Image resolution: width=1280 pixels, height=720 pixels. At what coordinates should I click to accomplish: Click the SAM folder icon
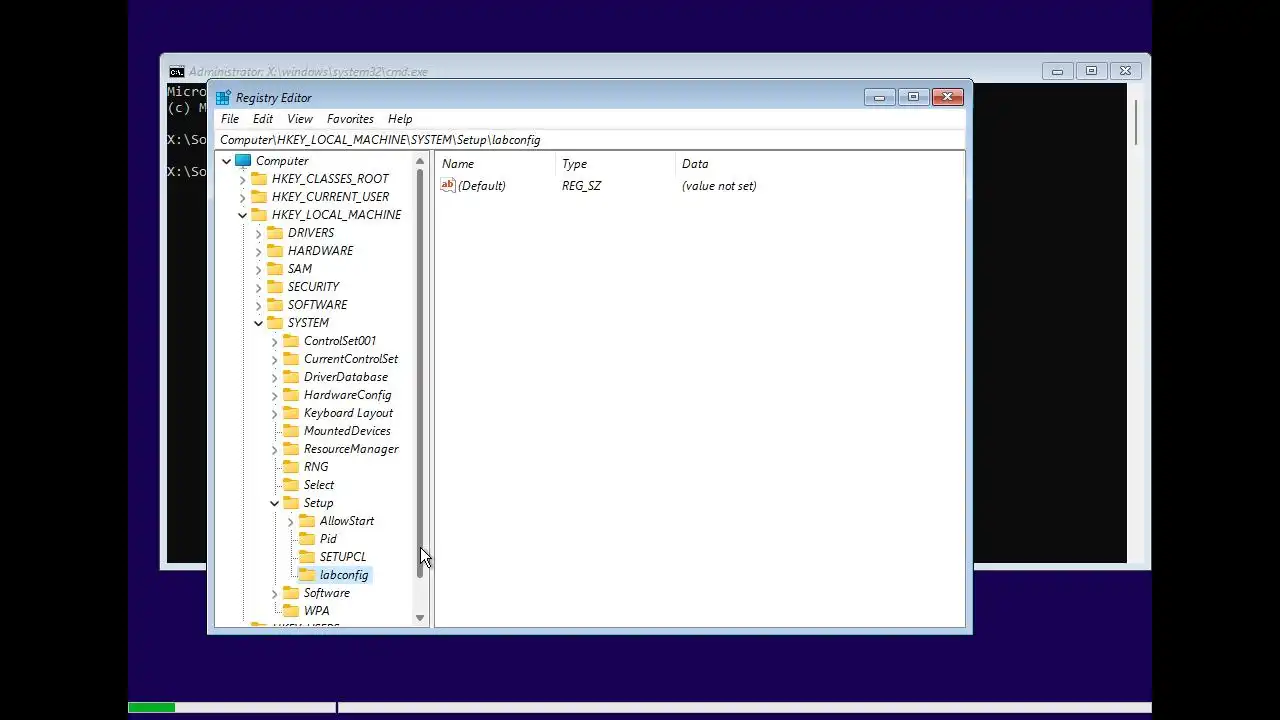tap(275, 269)
